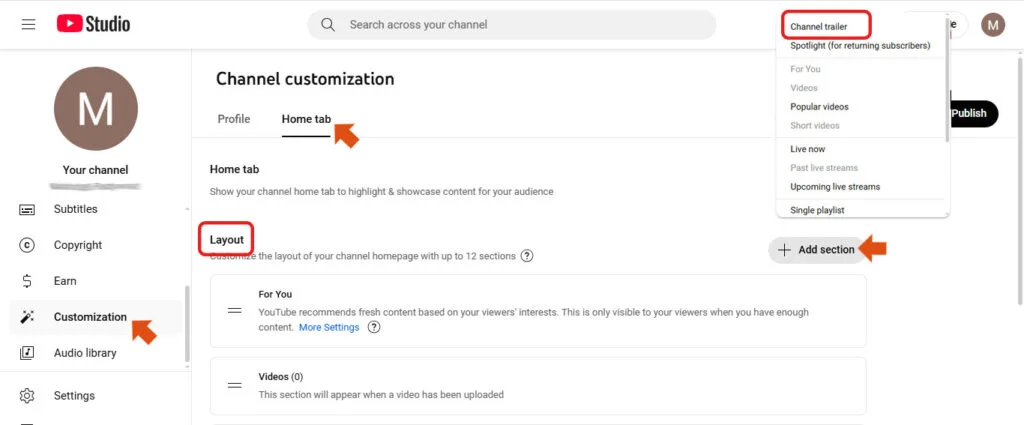Click the search across your channel field
Image resolution: width=1024 pixels, height=425 pixels.
pos(512,24)
